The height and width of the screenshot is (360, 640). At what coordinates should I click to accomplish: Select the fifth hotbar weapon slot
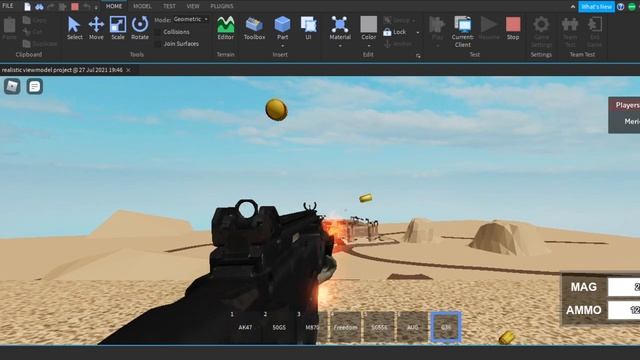click(x=379, y=327)
